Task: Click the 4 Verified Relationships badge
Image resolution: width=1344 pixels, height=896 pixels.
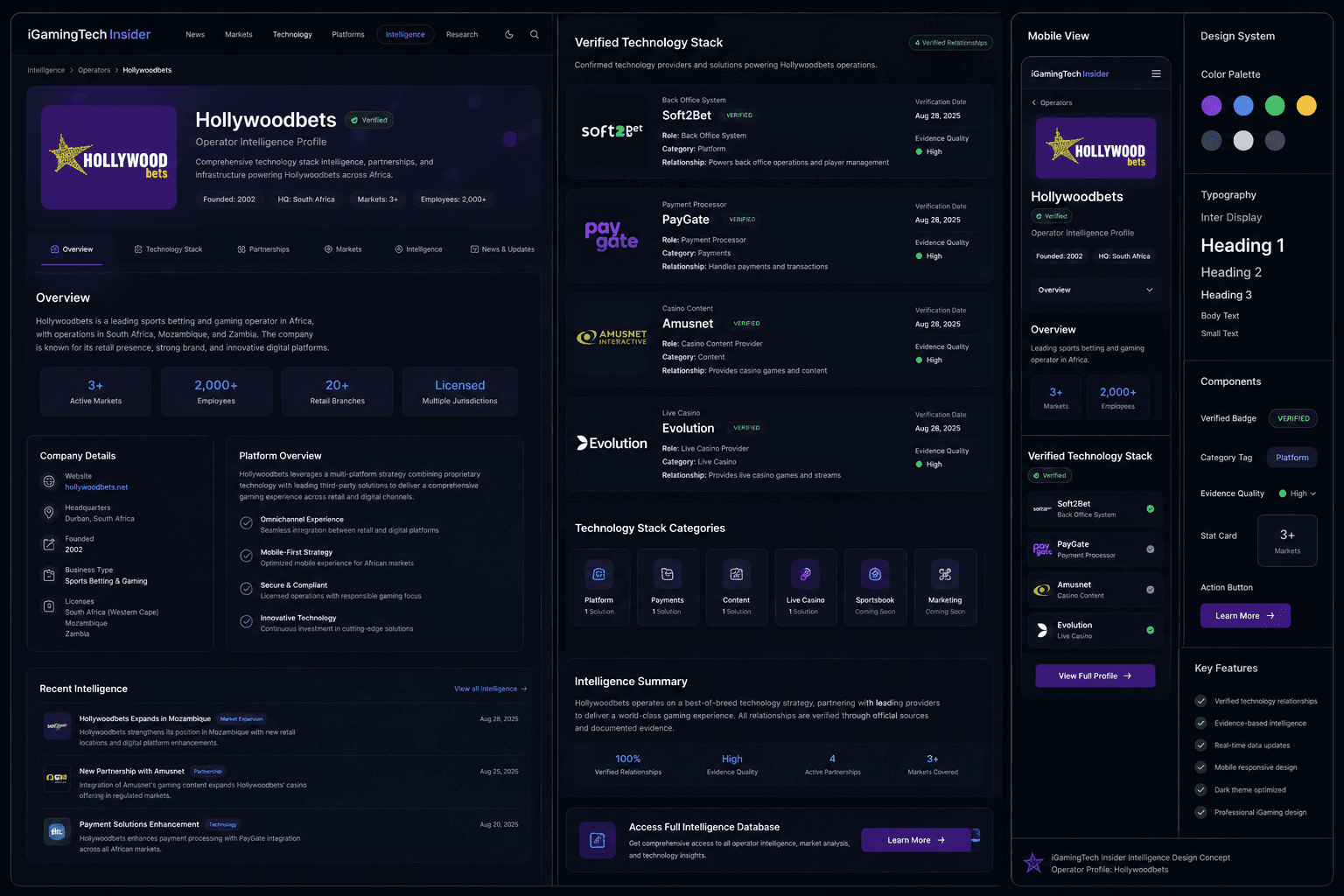Action: pos(951,43)
